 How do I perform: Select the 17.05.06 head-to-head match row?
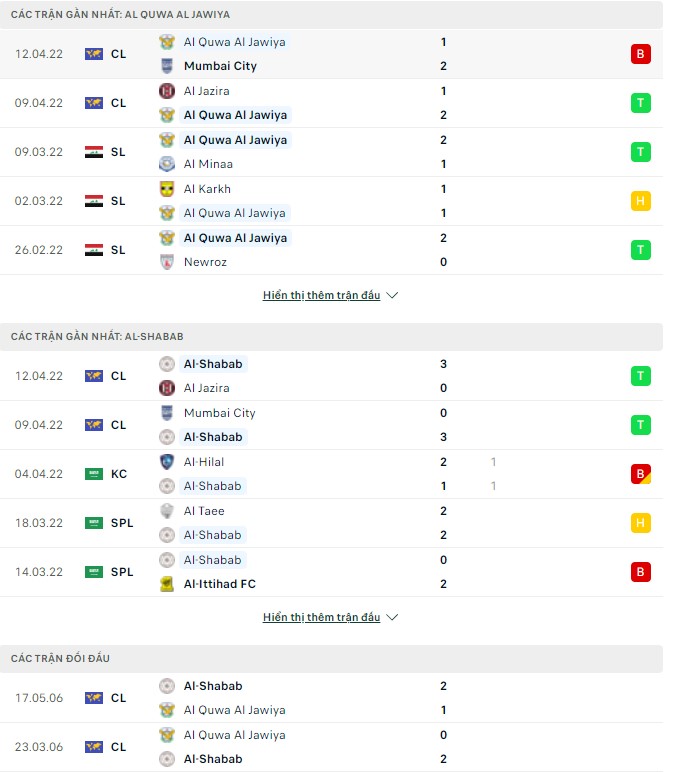point(331,698)
